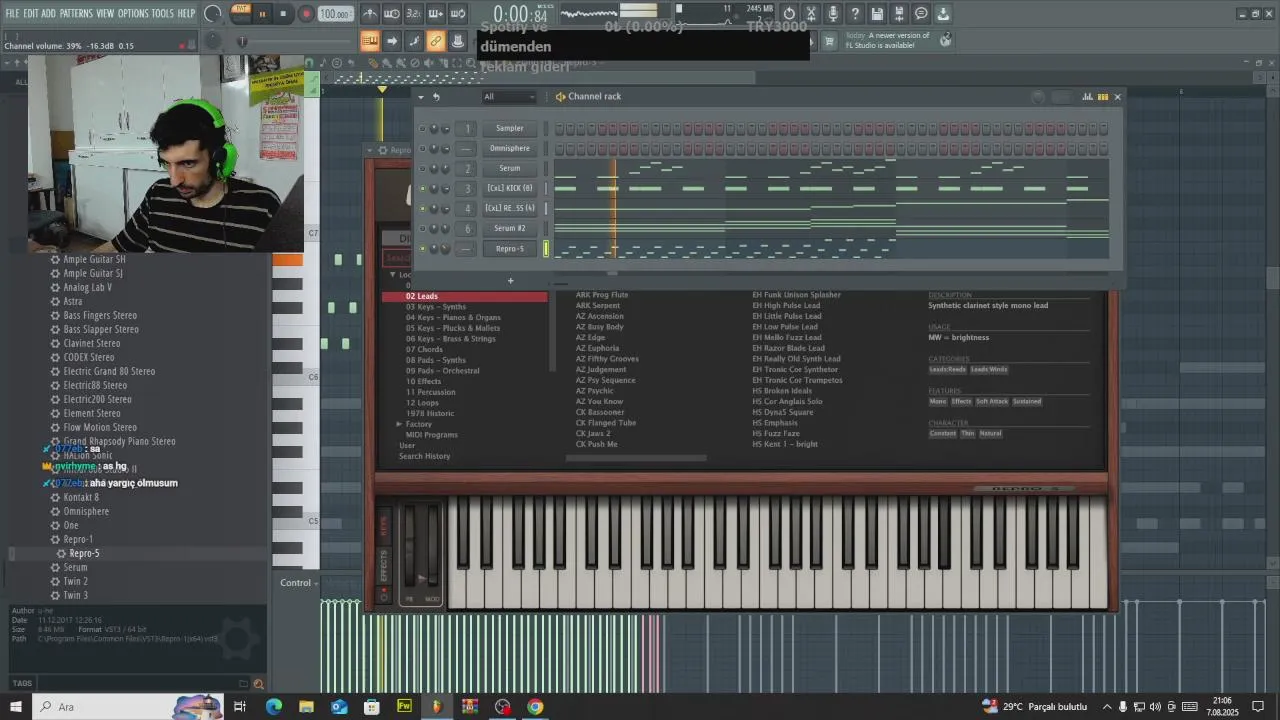The width and height of the screenshot is (1280, 720).
Task: Click the Repro preset list horizontal scrollbar
Action: tap(636, 458)
